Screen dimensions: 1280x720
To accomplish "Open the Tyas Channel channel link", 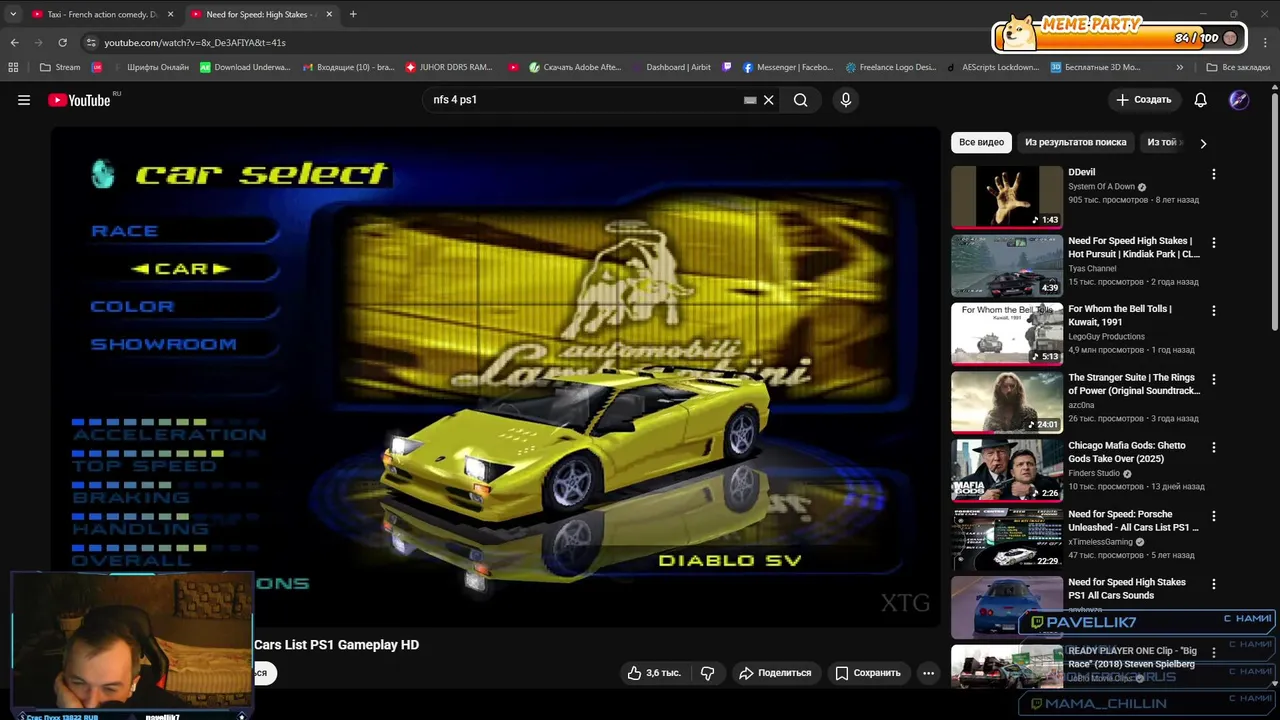I will click(1092, 268).
